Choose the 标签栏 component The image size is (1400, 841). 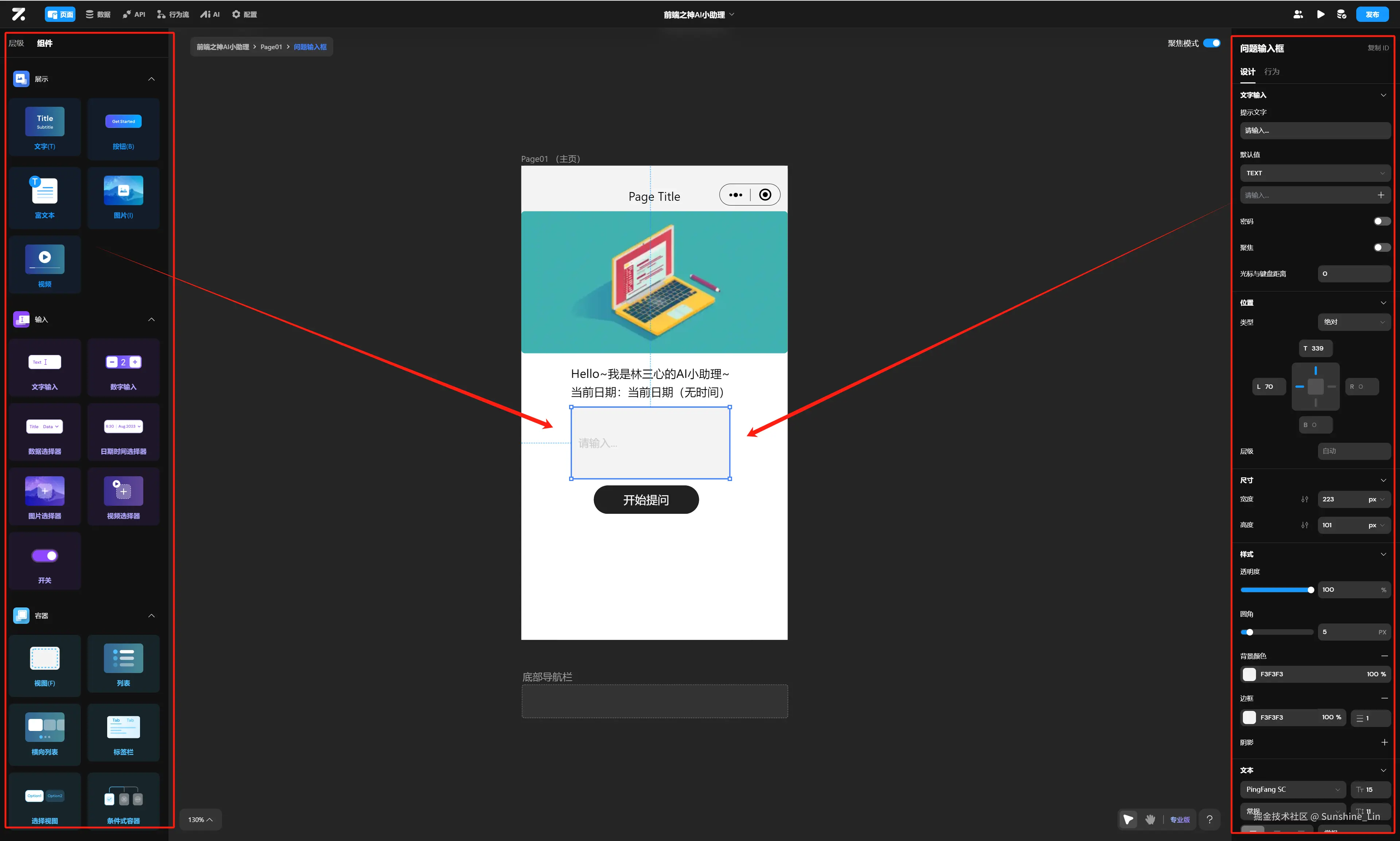[x=123, y=734]
